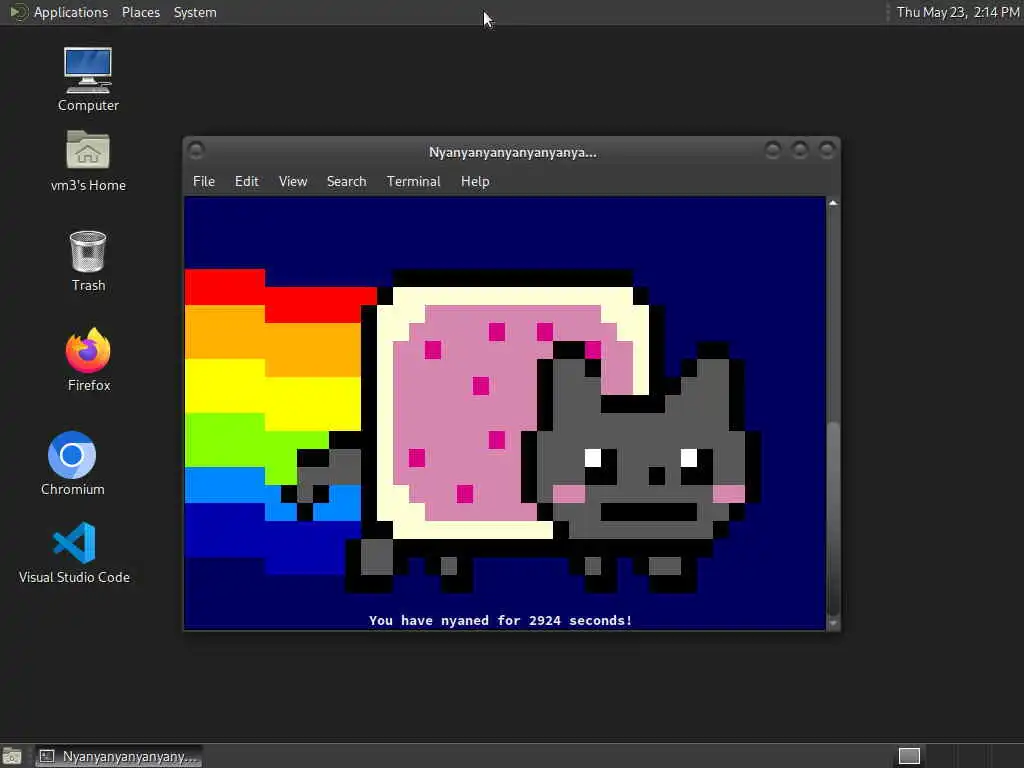Viewport: 1024px width, 768px height.
Task: Click the terminal scrollbar down arrow
Action: [x=833, y=623]
